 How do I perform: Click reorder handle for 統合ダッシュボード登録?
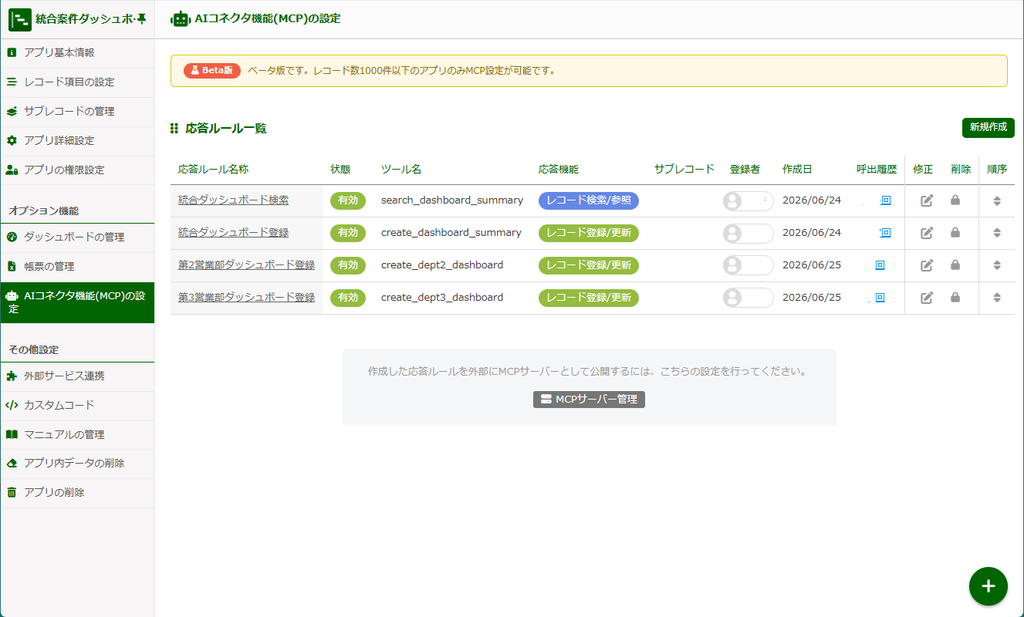997,233
